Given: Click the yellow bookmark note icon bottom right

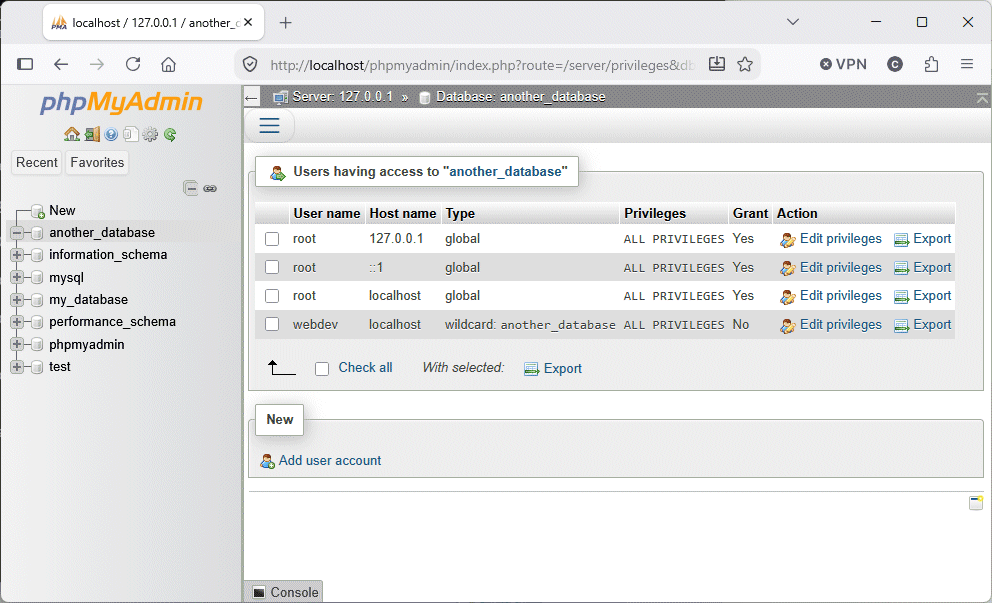Looking at the screenshot, I should [976, 503].
